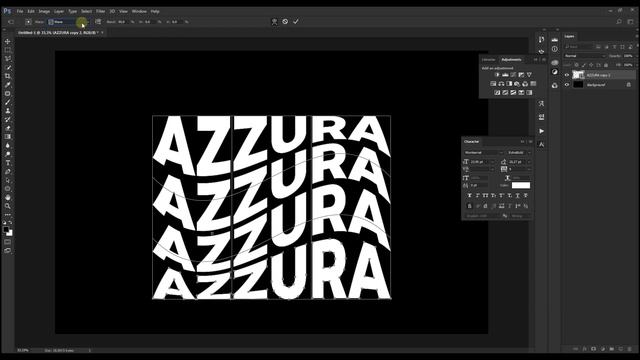Toggle All Caps in Character panel
Viewport: 640px width, 360px height.
pos(485,196)
